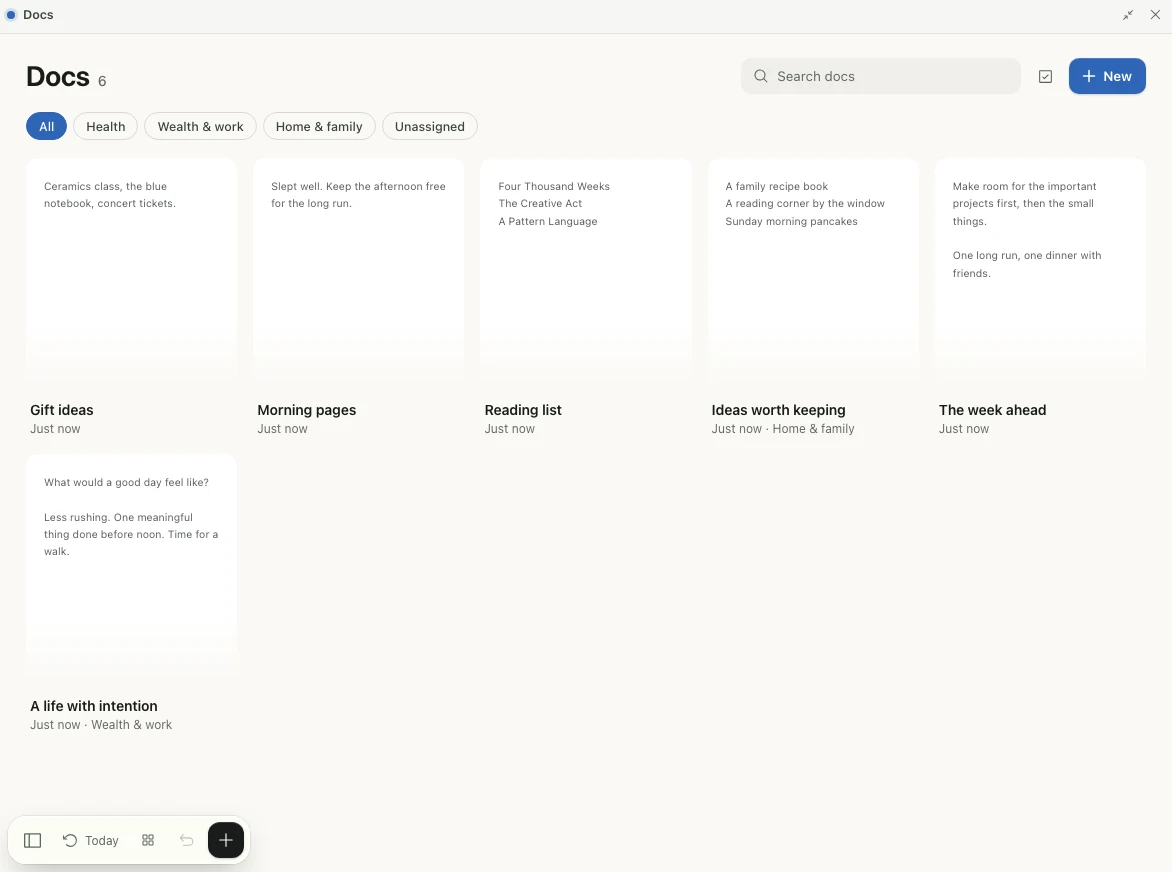The image size is (1172, 872).
Task: Select the All filter tab
Action: click(46, 126)
